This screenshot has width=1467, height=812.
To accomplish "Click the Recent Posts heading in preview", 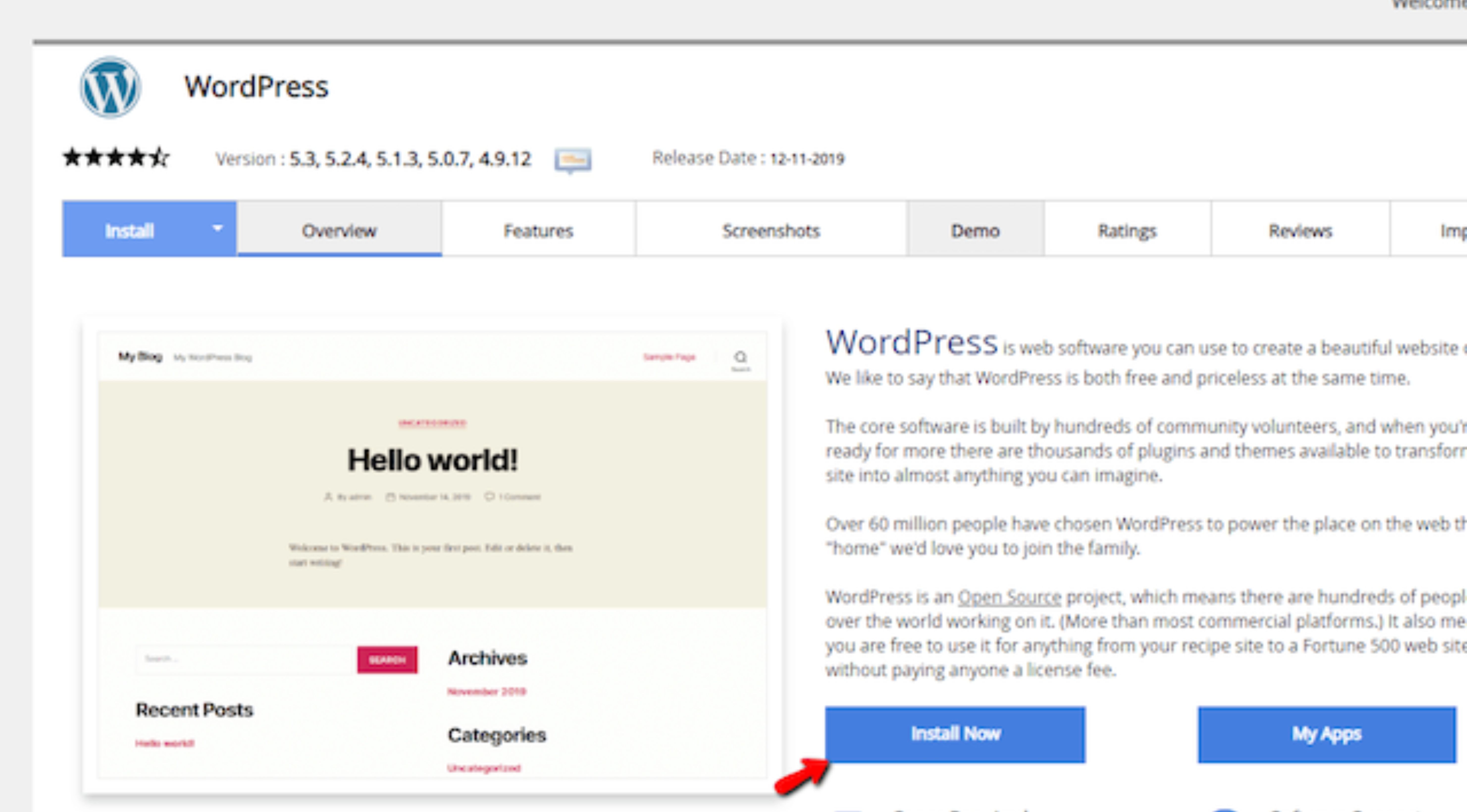I will tap(194, 710).
